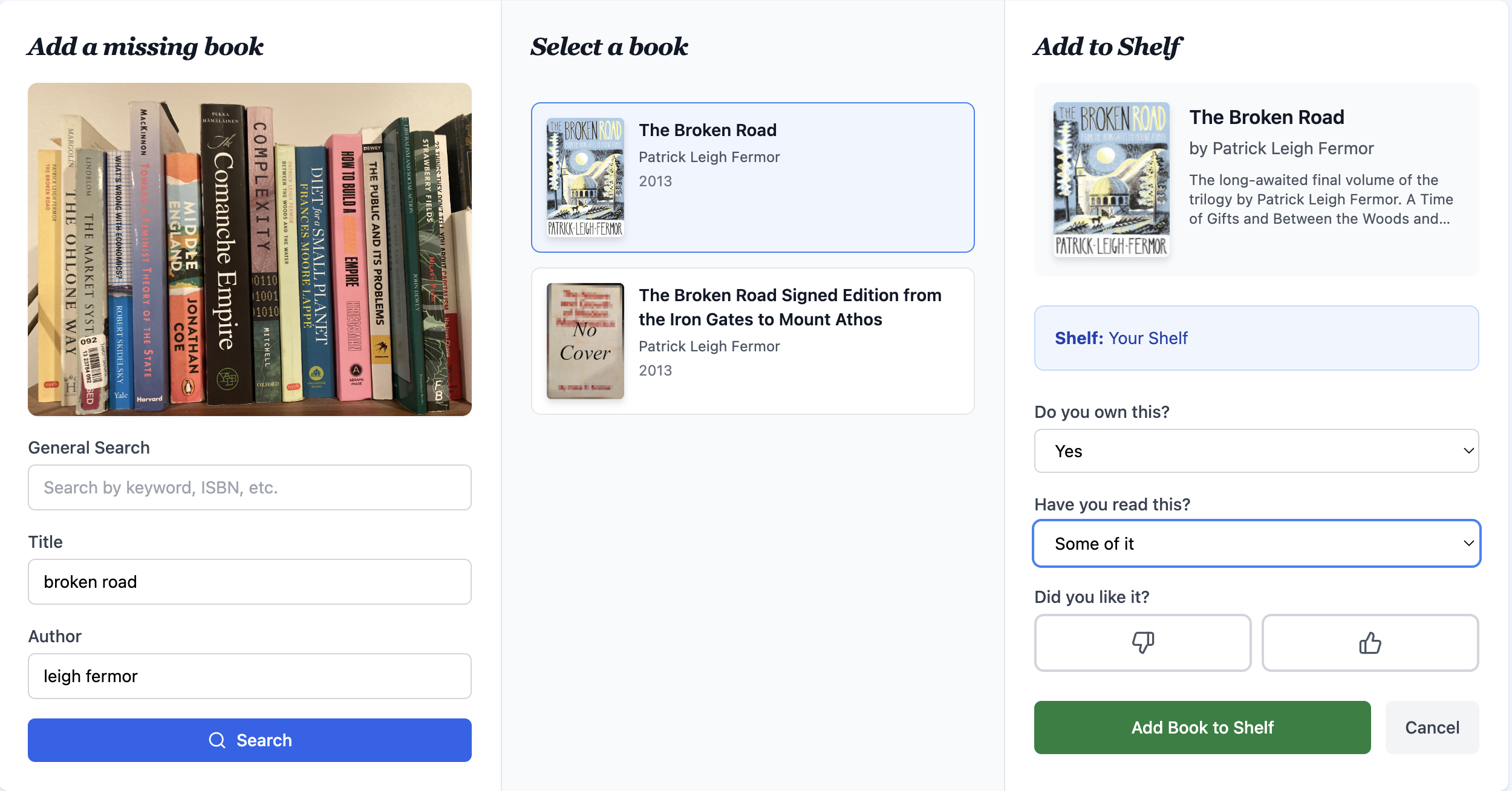The height and width of the screenshot is (791, 1512).
Task: Click the Title input containing 'broken road'
Action: 249,582
